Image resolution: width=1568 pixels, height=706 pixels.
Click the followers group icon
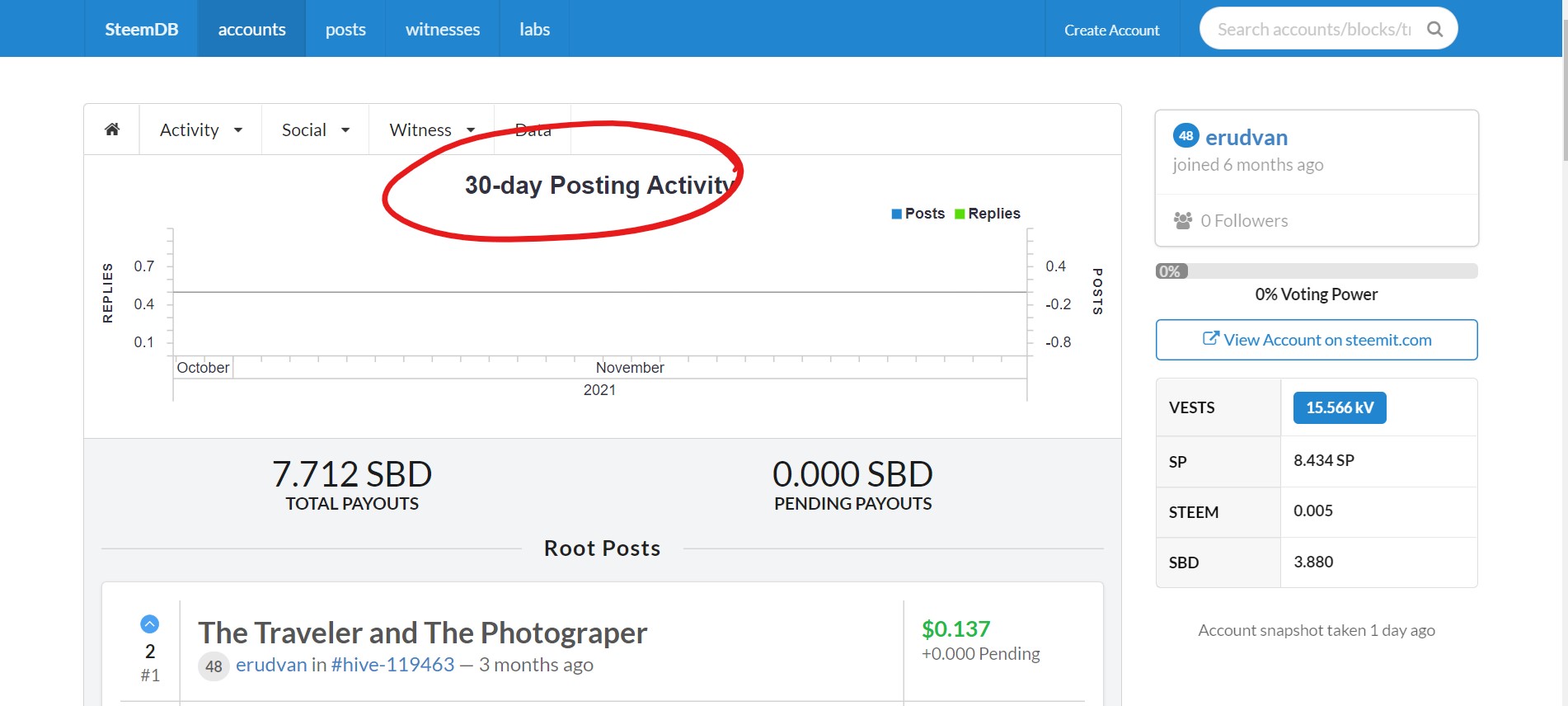[1183, 220]
